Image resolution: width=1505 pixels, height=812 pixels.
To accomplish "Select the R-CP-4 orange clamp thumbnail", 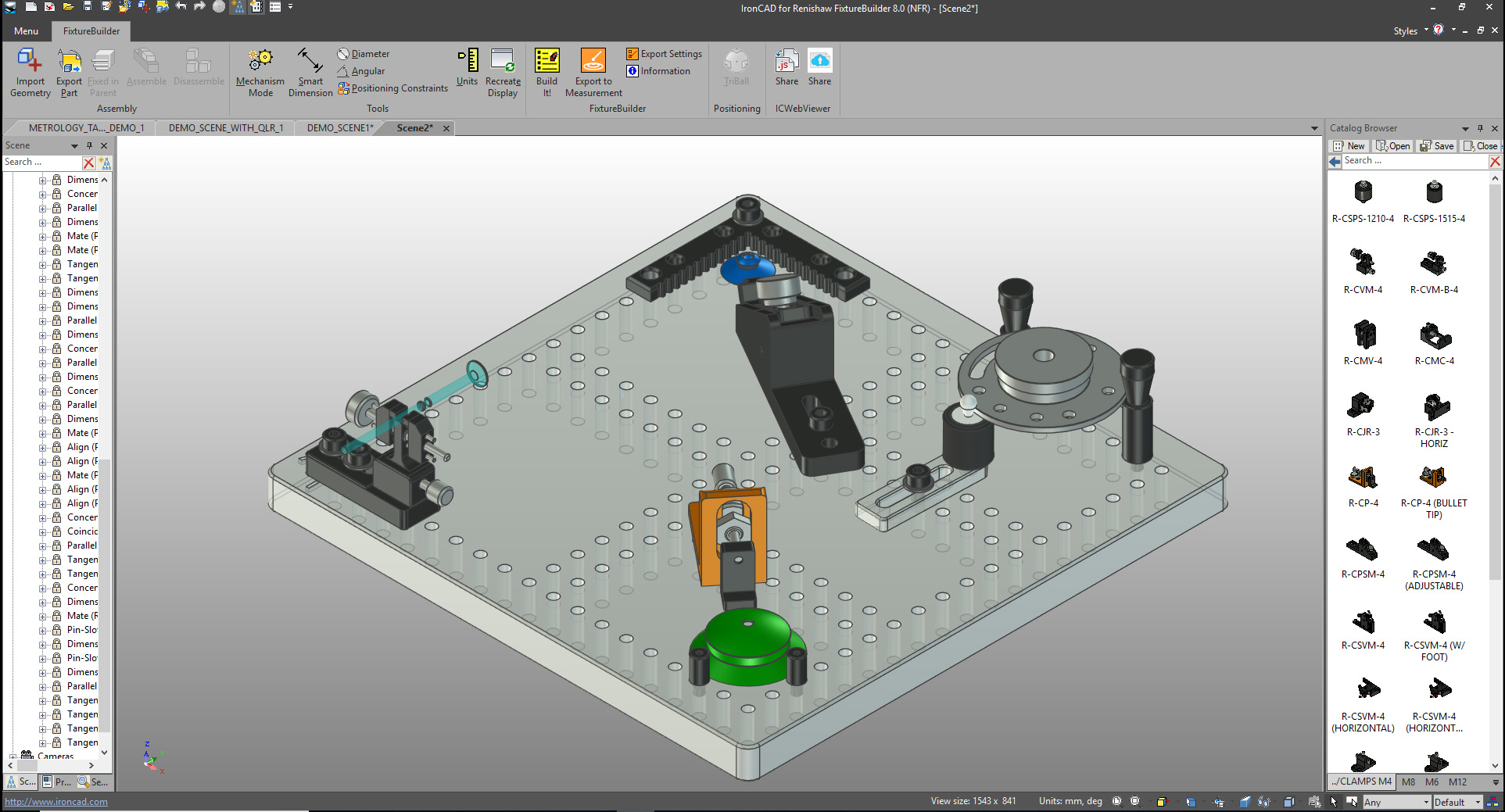I will click(x=1363, y=478).
